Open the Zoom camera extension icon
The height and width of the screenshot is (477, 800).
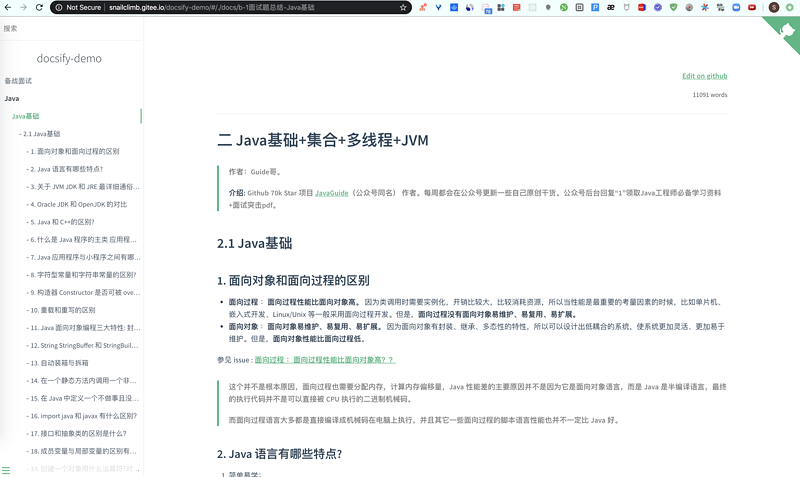(736, 7)
